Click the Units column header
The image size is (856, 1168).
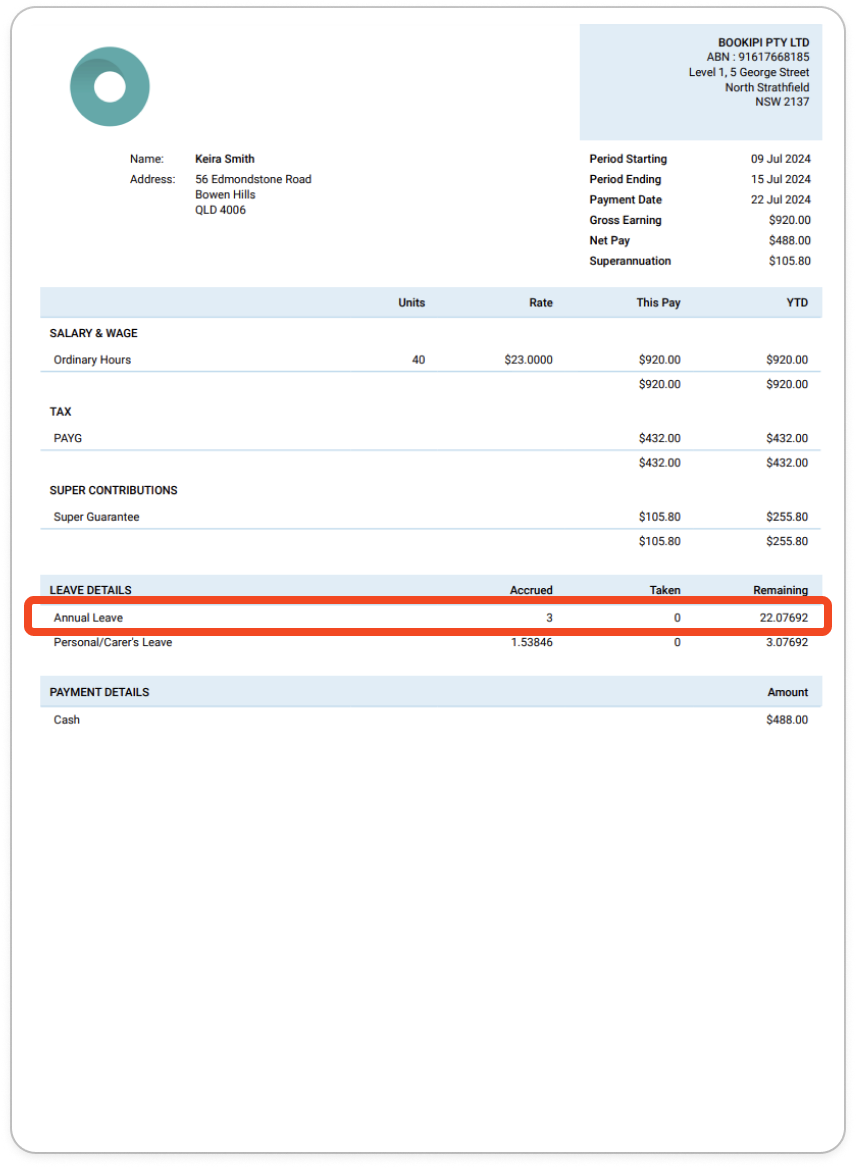click(x=411, y=302)
